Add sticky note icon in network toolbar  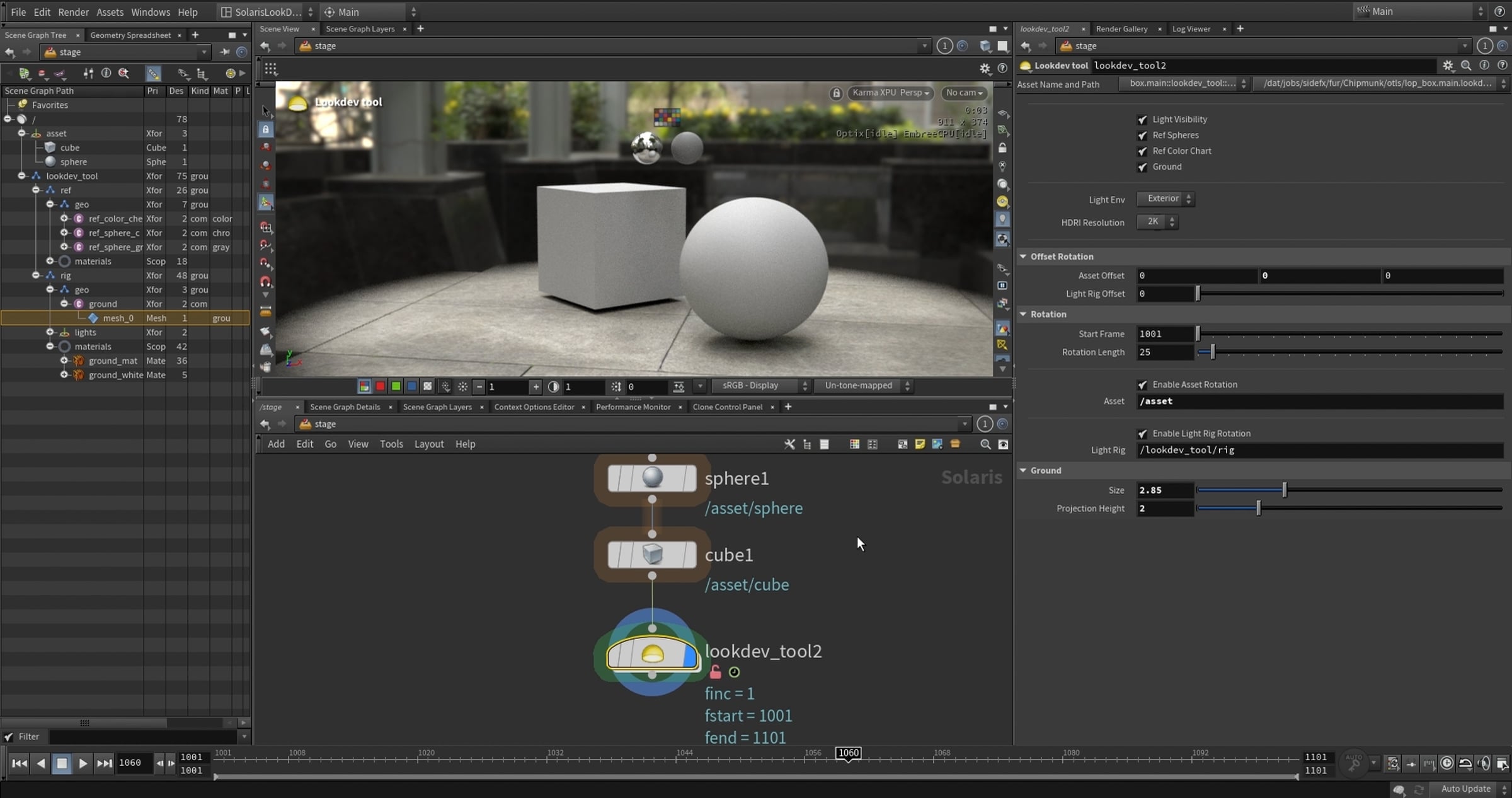point(920,444)
